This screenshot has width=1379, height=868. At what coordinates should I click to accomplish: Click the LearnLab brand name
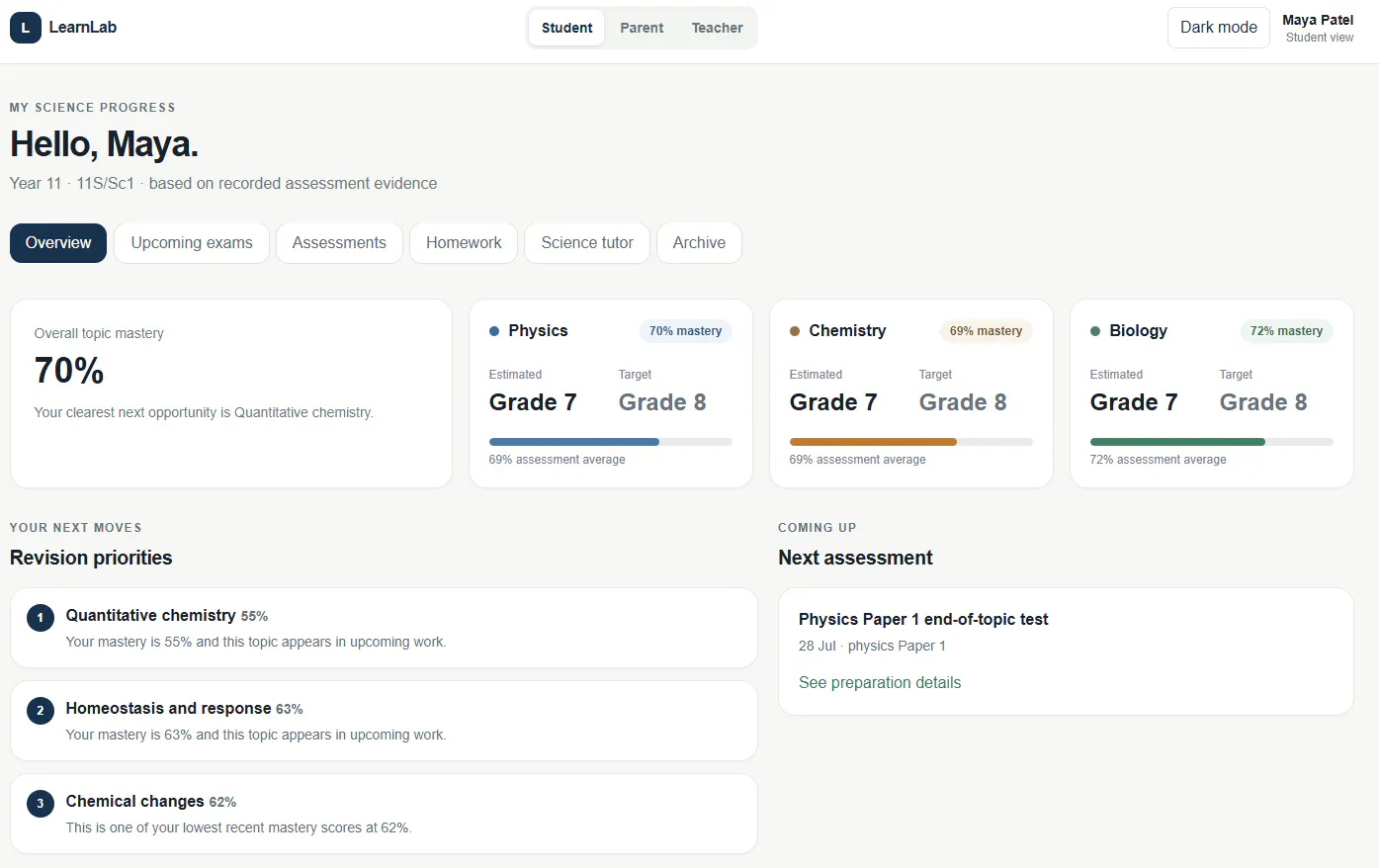(83, 28)
